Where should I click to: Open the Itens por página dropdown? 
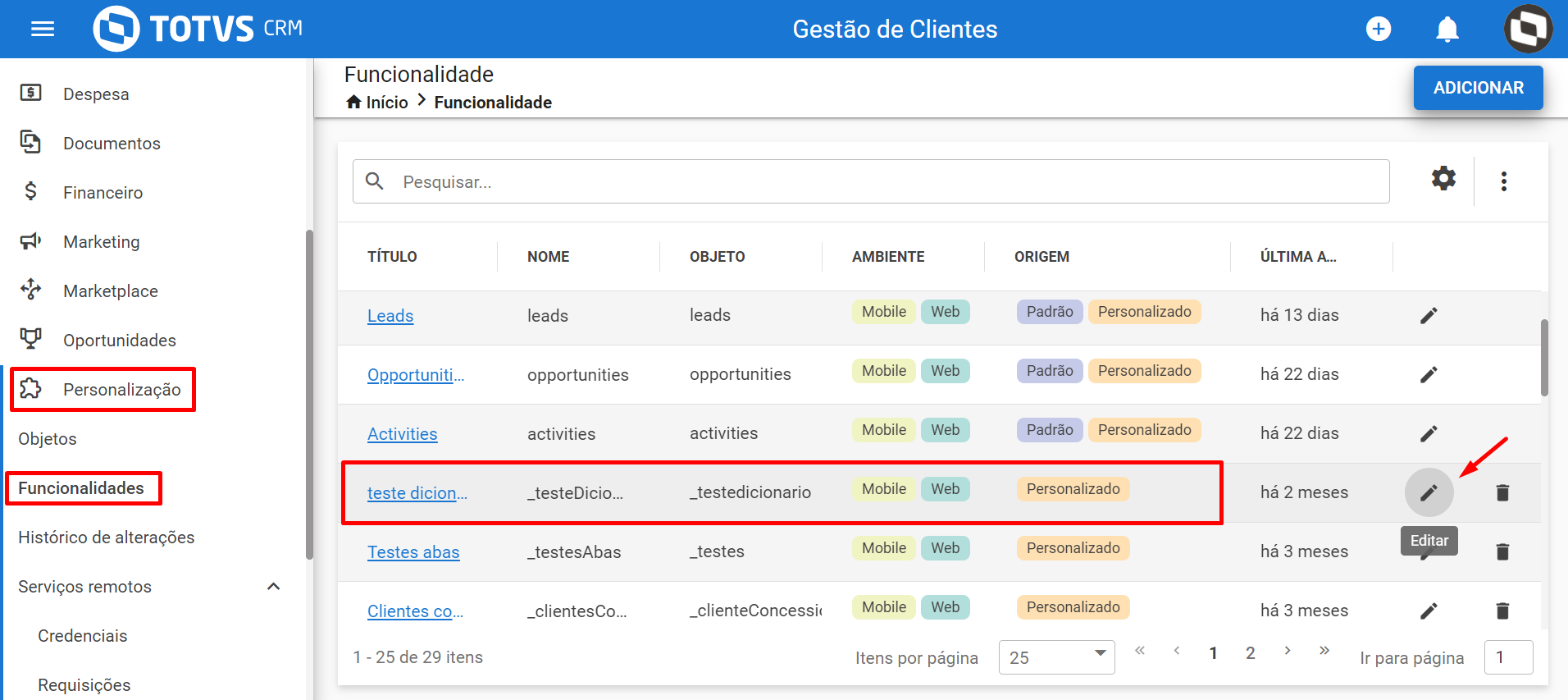1056,657
